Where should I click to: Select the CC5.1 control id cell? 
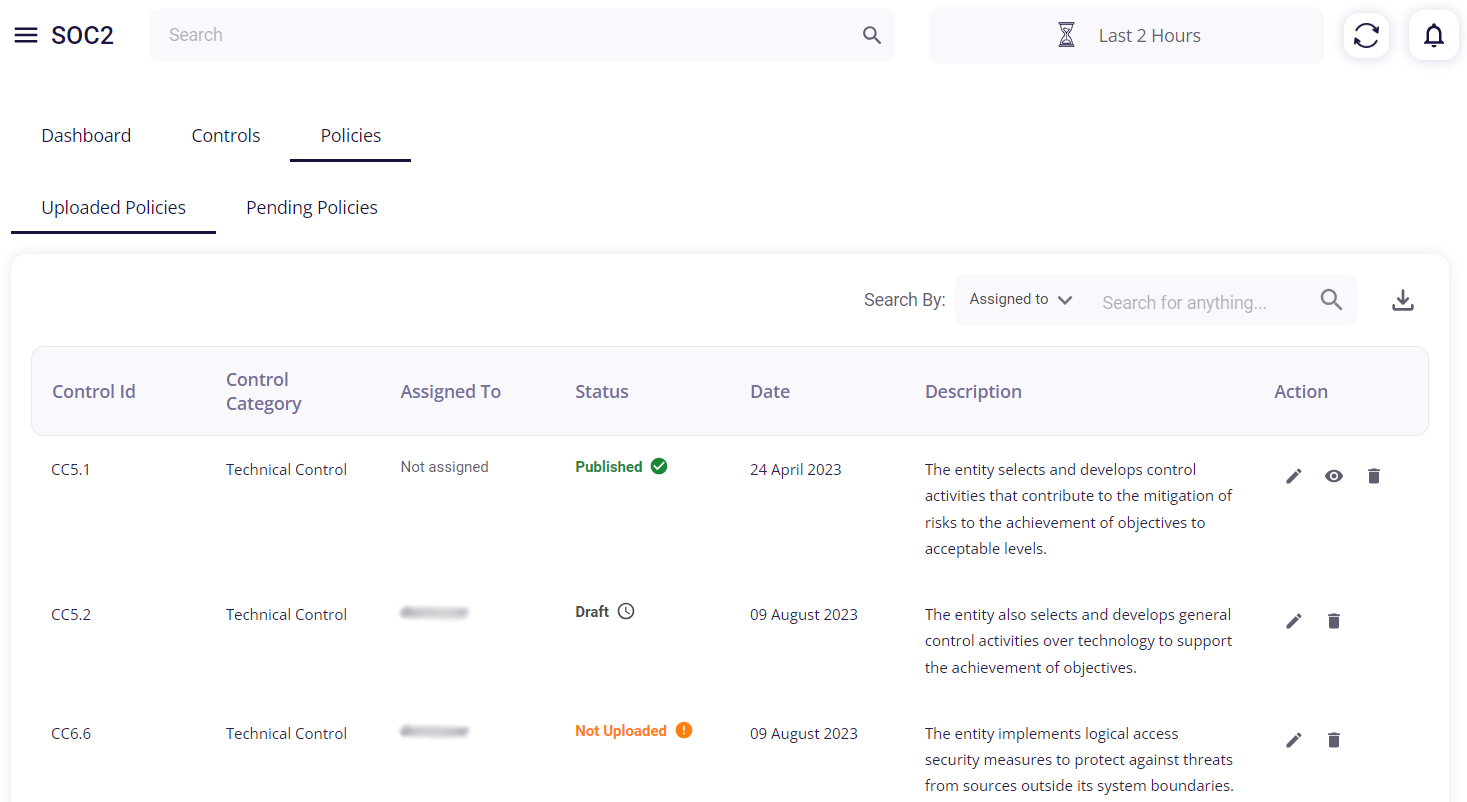(71, 469)
